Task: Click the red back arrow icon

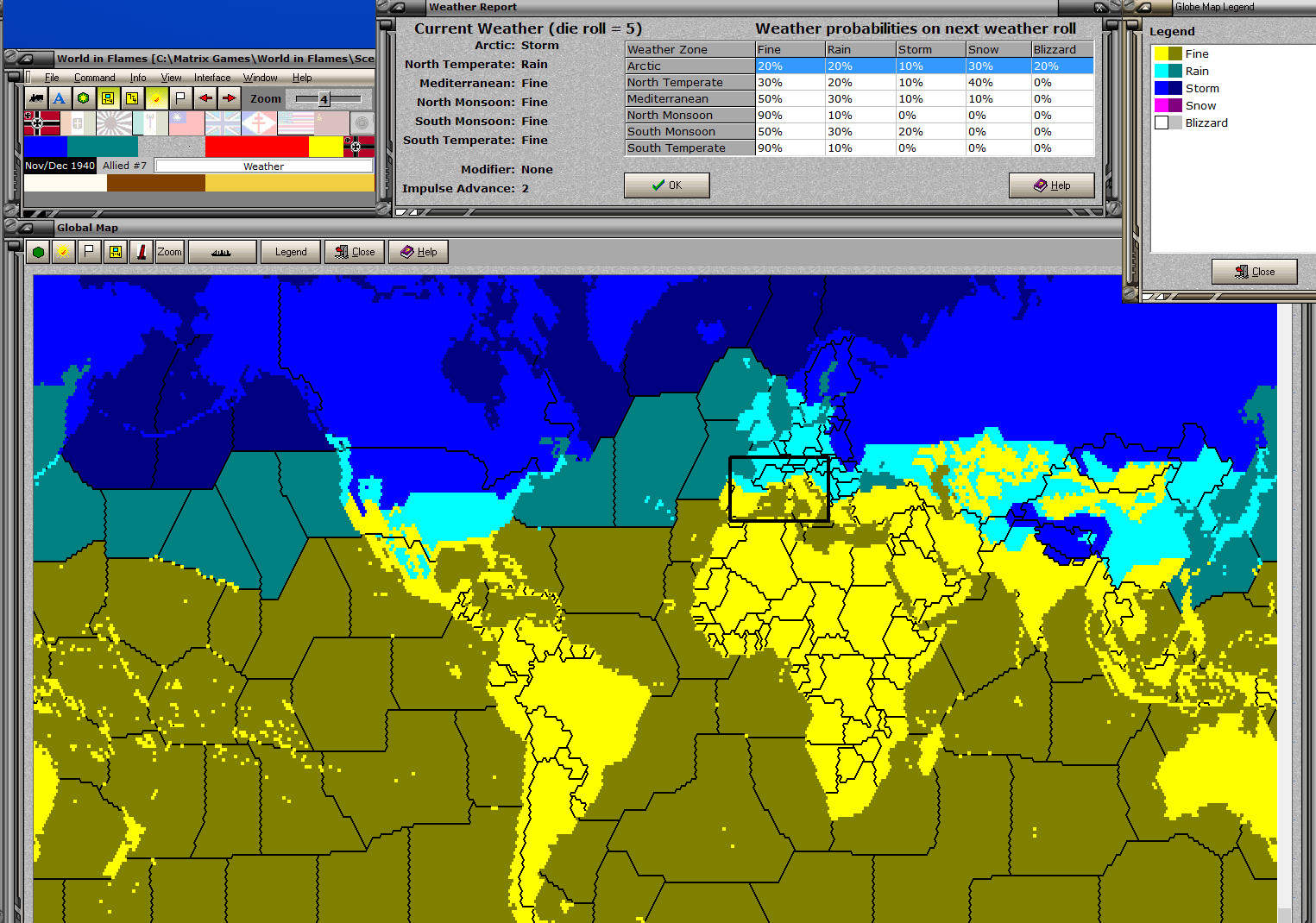Action: 205,97
